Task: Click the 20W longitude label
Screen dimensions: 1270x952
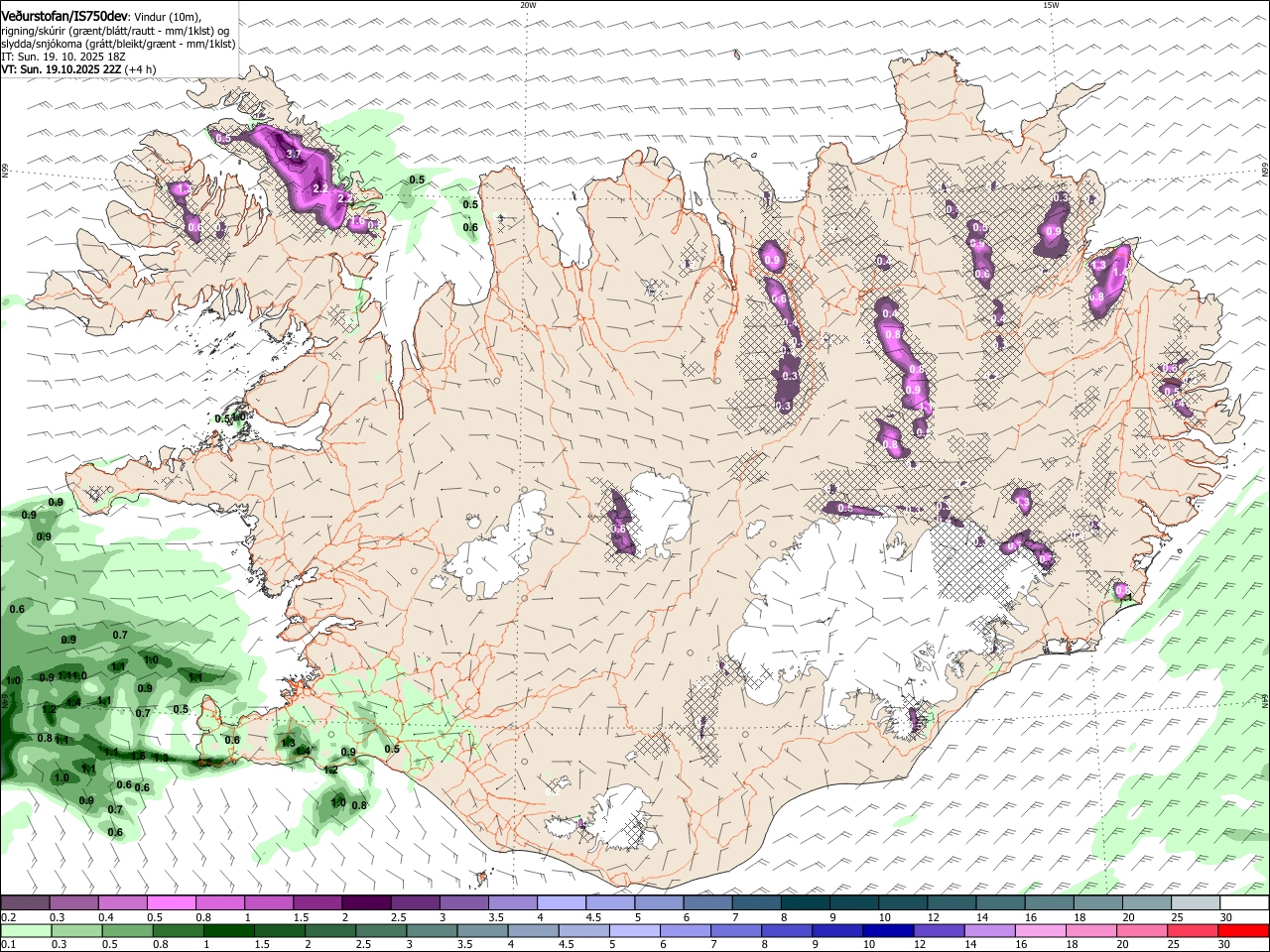Action: [x=528, y=5]
